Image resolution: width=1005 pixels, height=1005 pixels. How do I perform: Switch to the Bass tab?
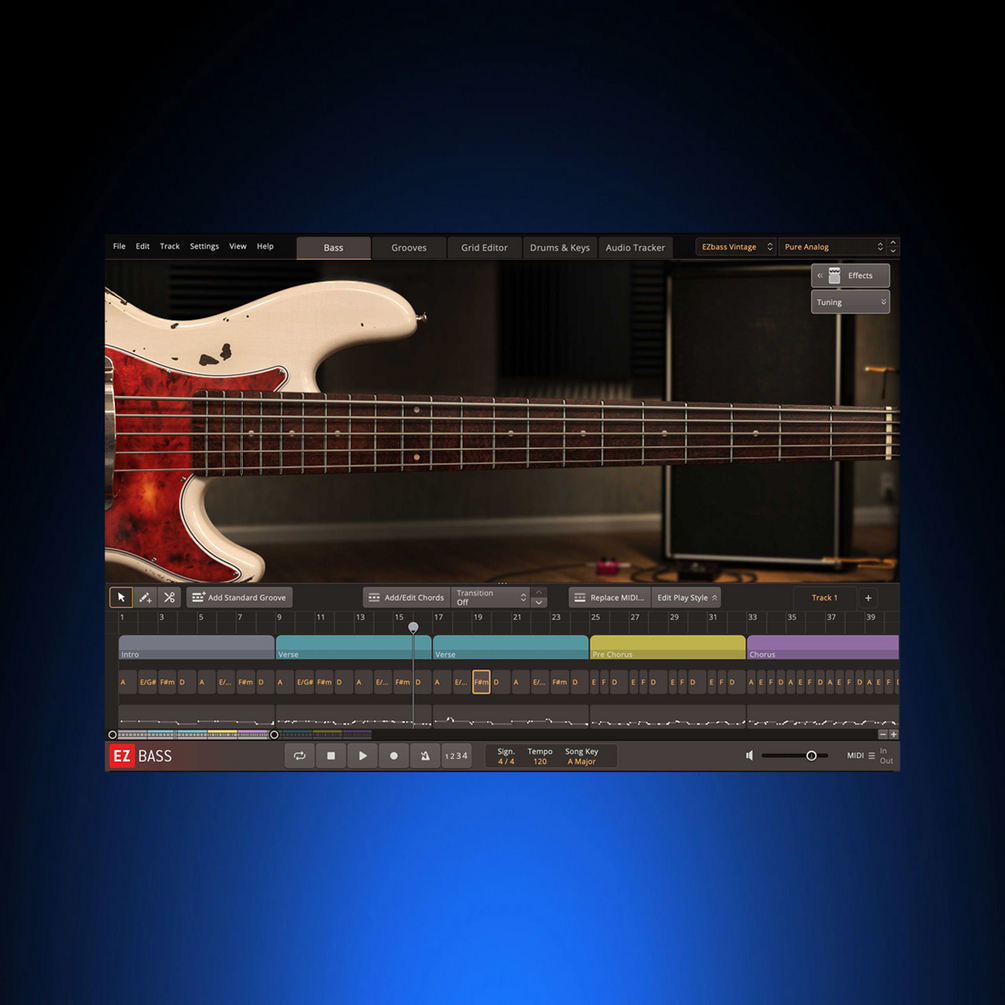point(333,247)
